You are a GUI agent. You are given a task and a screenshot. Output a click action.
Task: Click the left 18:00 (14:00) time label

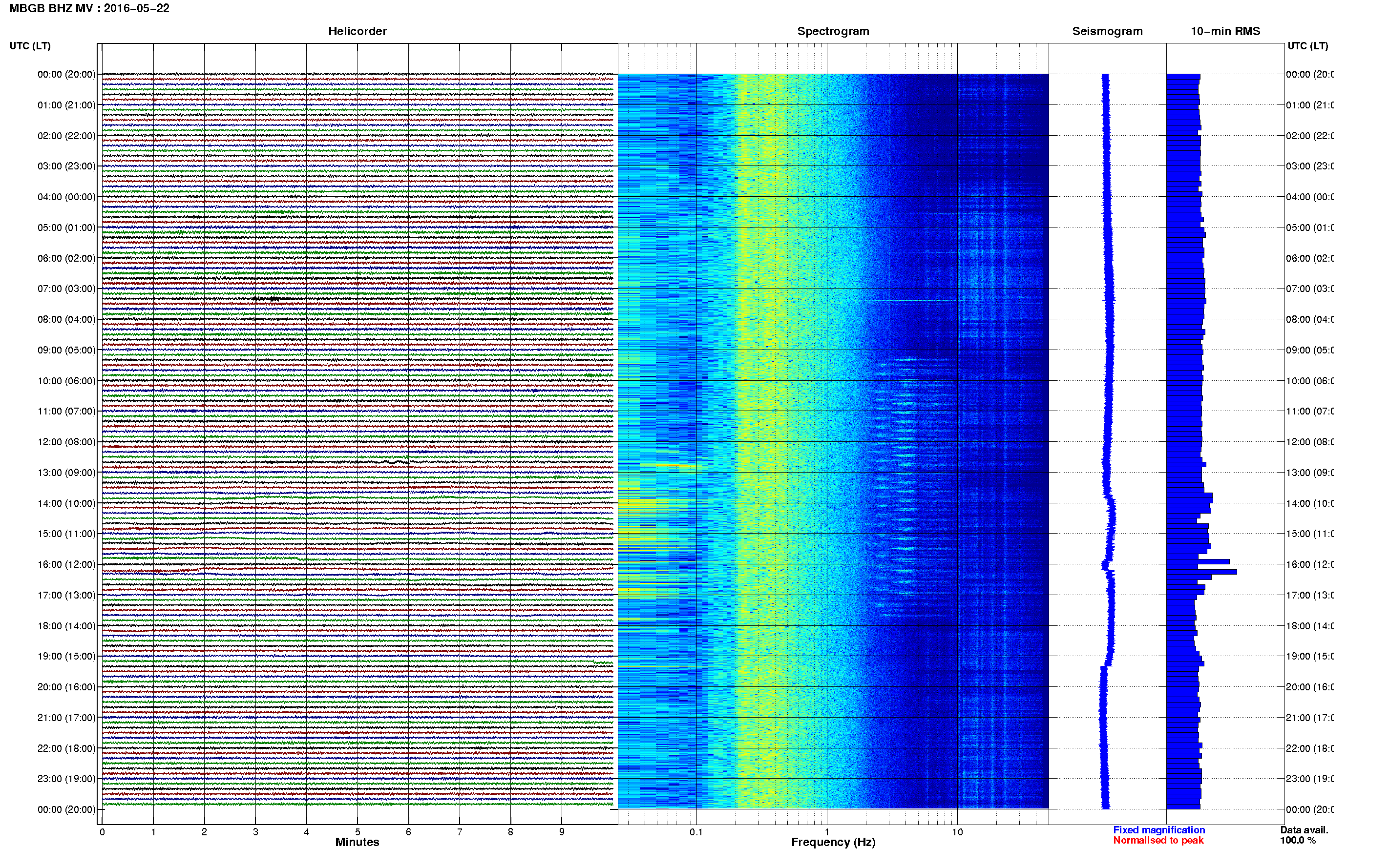tap(66, 626)
